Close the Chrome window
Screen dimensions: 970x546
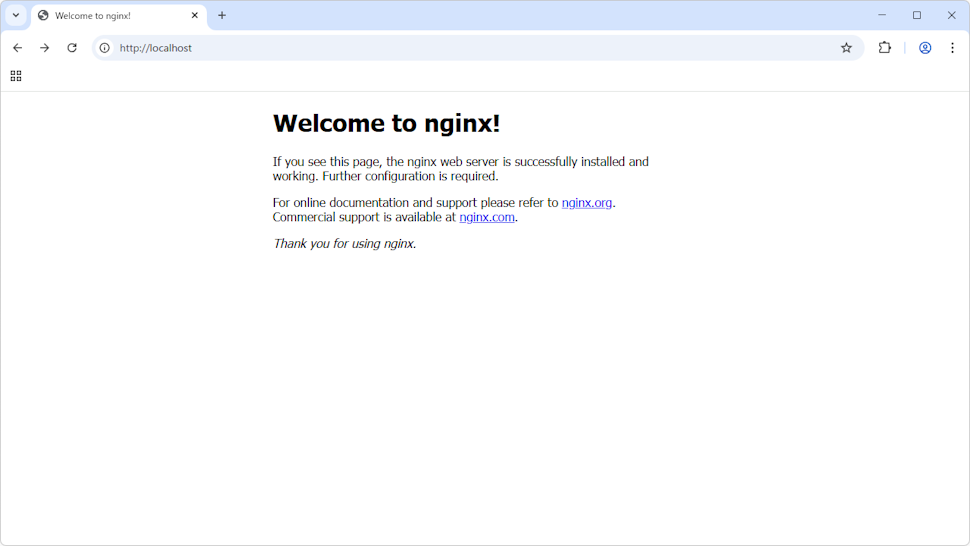(x=951, y=15)
